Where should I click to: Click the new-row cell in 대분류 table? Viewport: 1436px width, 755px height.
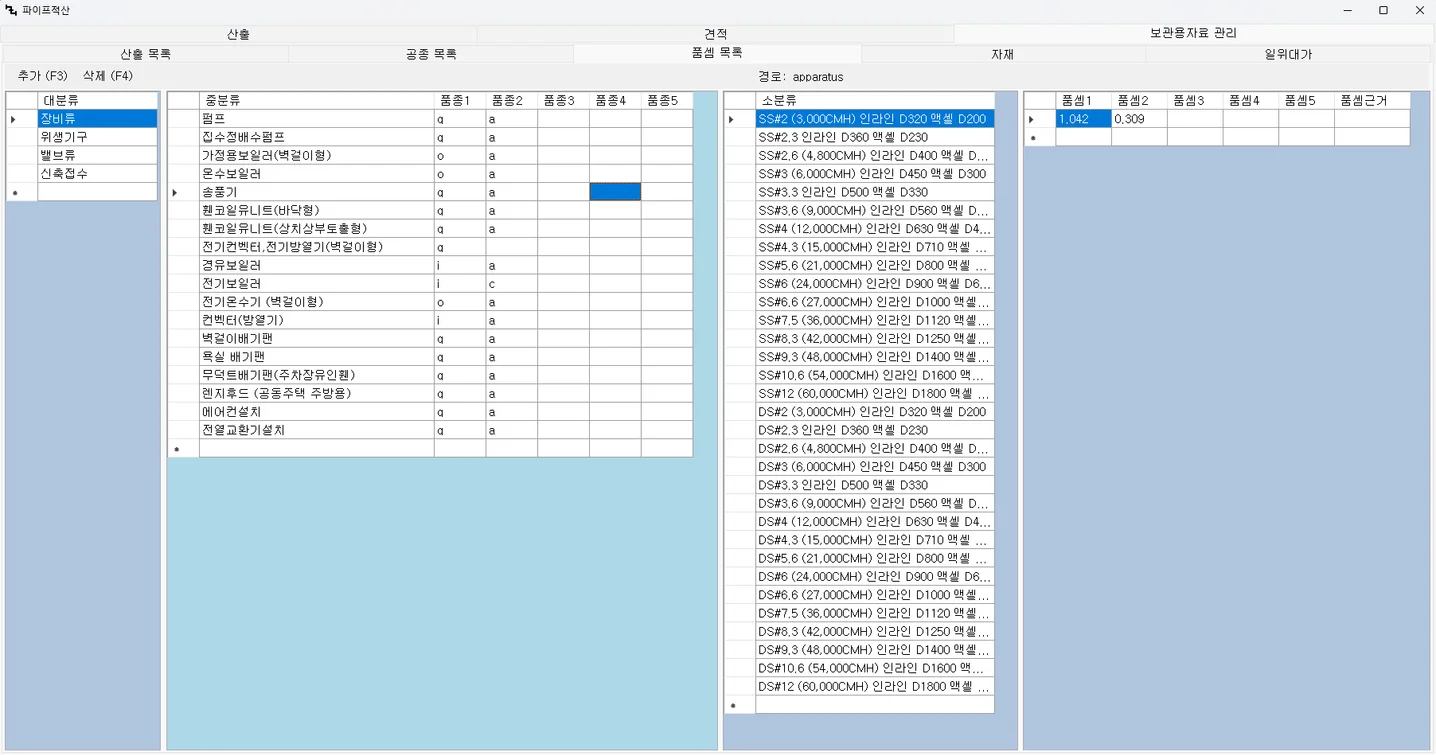coord(97,192)
